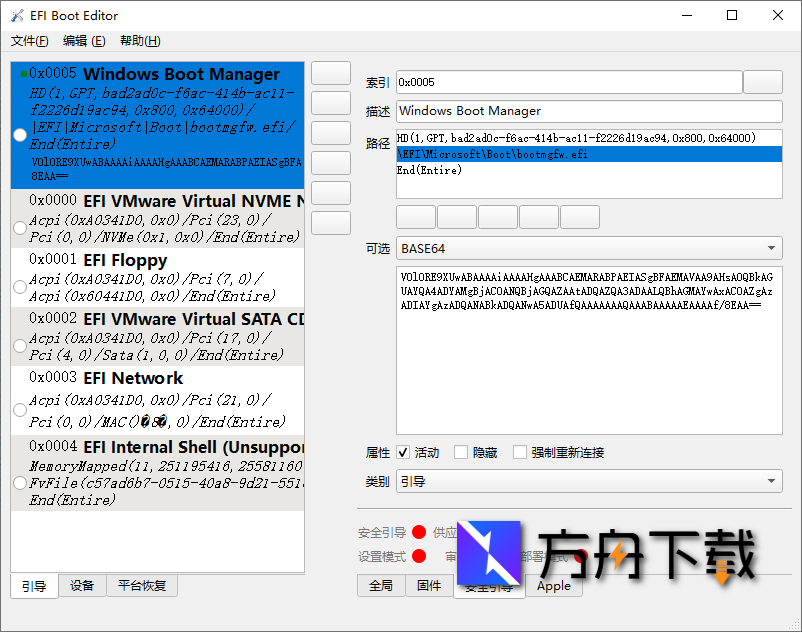Click the blank button beside the 索引 field
Screen dimensions: 802x632
763,82
